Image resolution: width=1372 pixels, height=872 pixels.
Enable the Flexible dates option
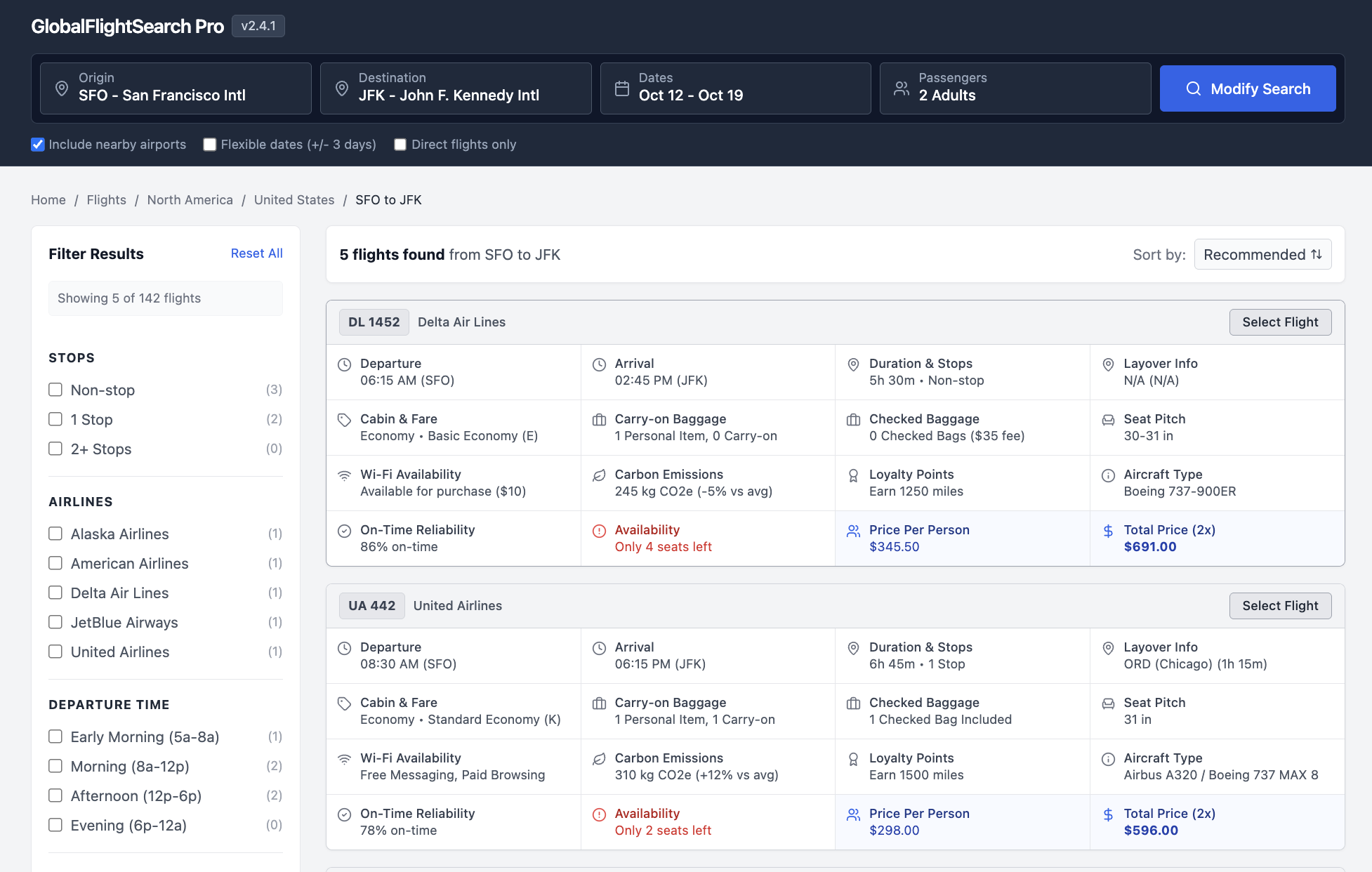pyautogui.click(x=209, y=144)
